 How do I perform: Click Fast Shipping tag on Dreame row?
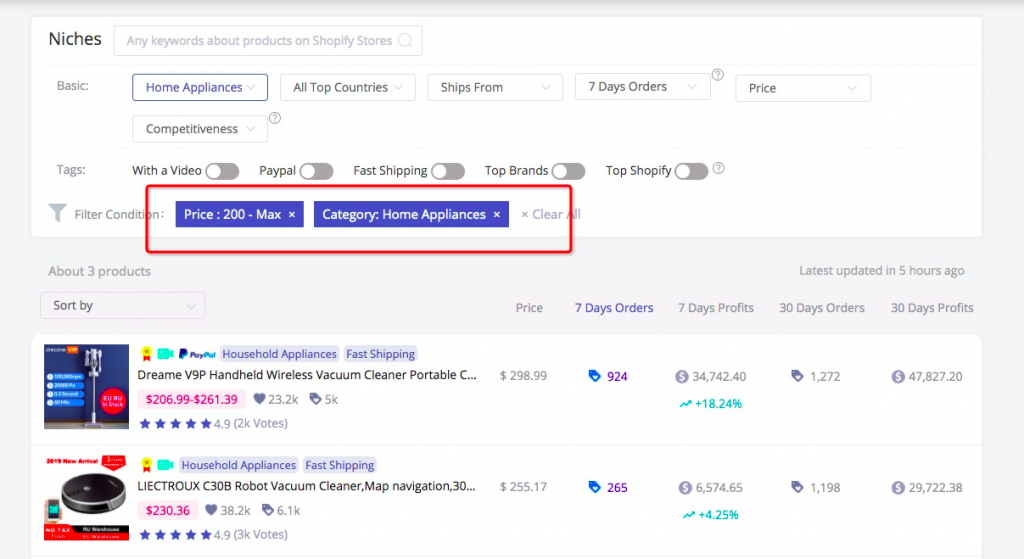(380, 354)
